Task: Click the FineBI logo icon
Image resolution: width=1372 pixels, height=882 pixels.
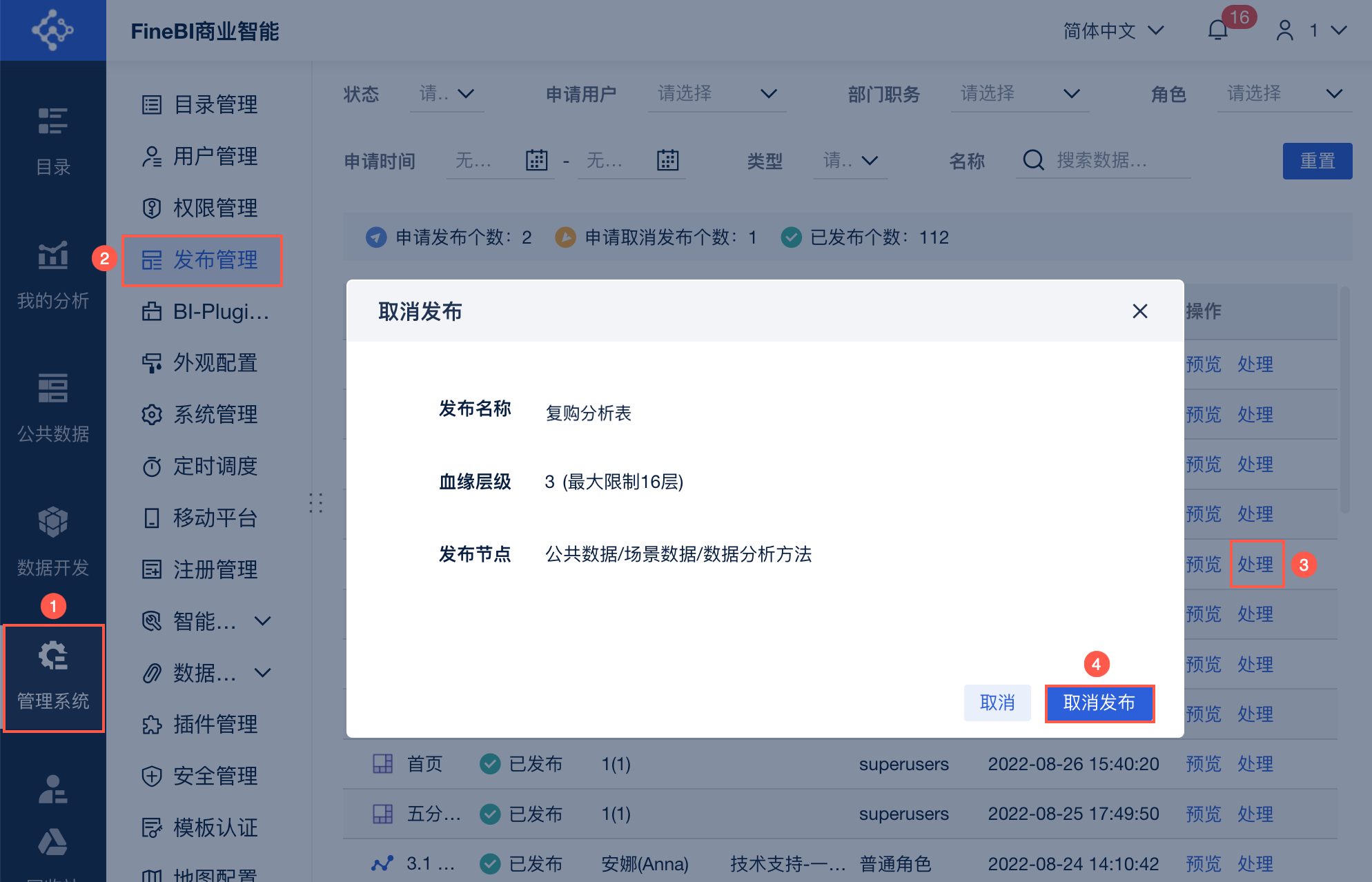Action: point(52,30)
